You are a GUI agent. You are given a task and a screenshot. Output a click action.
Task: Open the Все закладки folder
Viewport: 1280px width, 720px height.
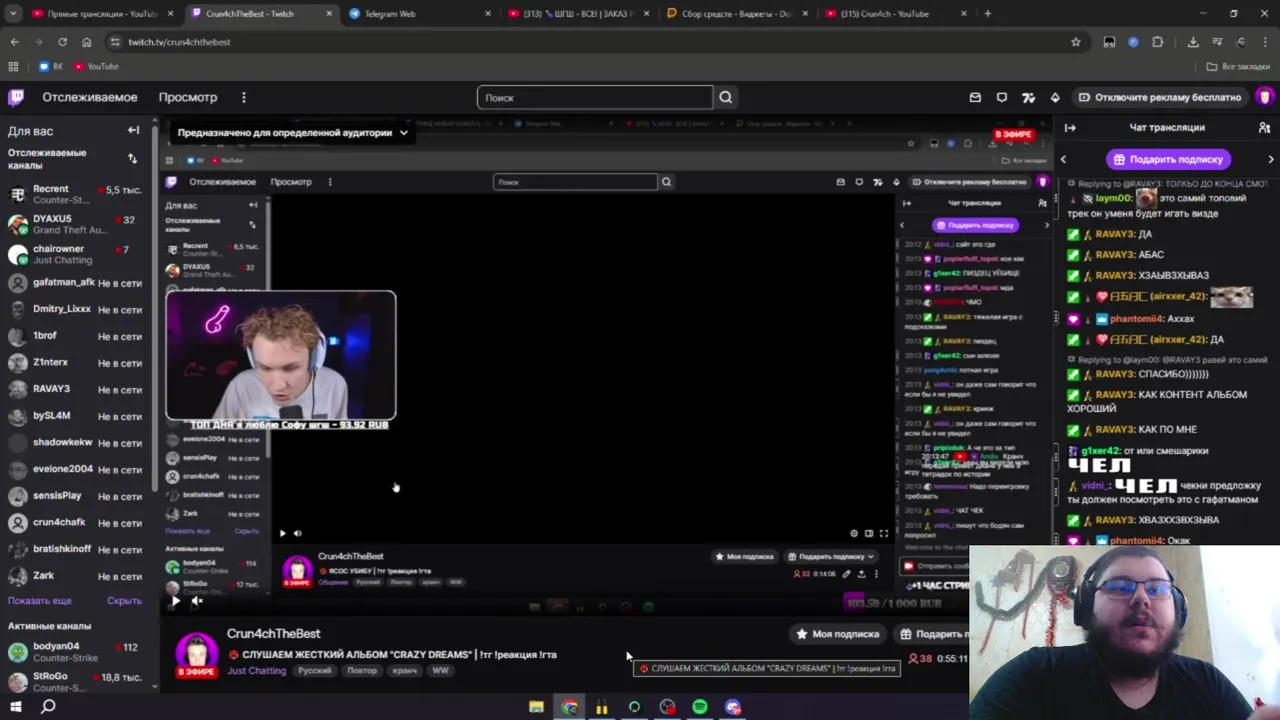[1238, 66]
